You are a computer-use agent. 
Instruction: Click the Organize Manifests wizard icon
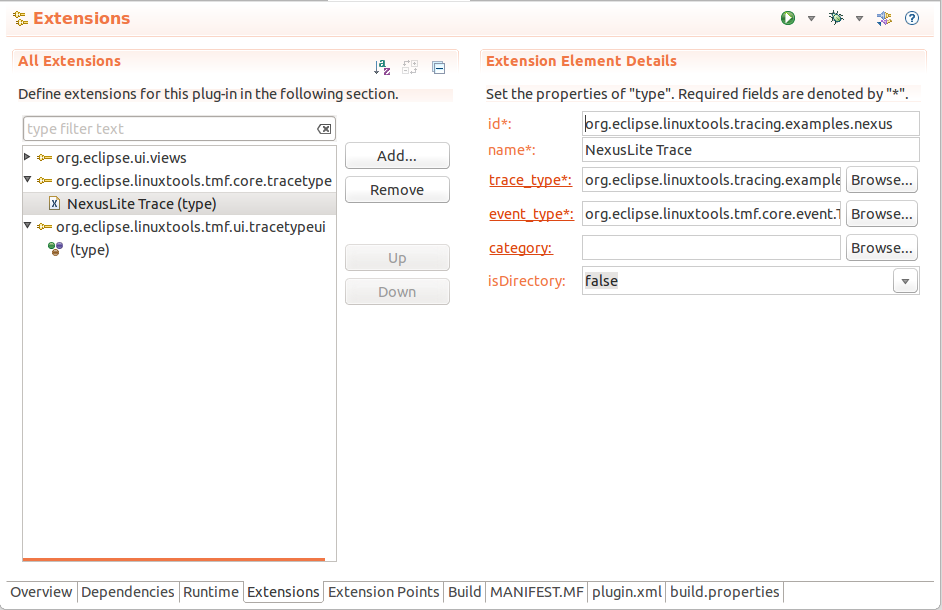[x=884, y=18]
